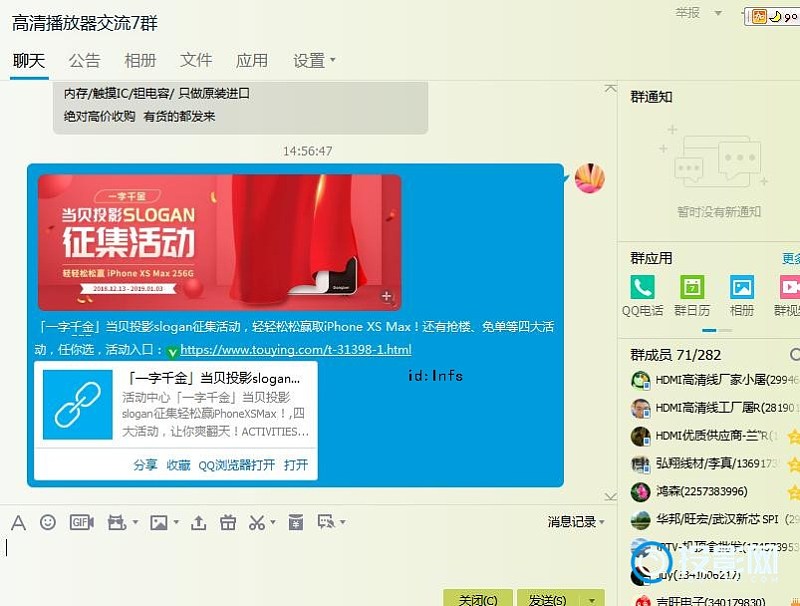Click the link card chain icon

click(78, 405)
